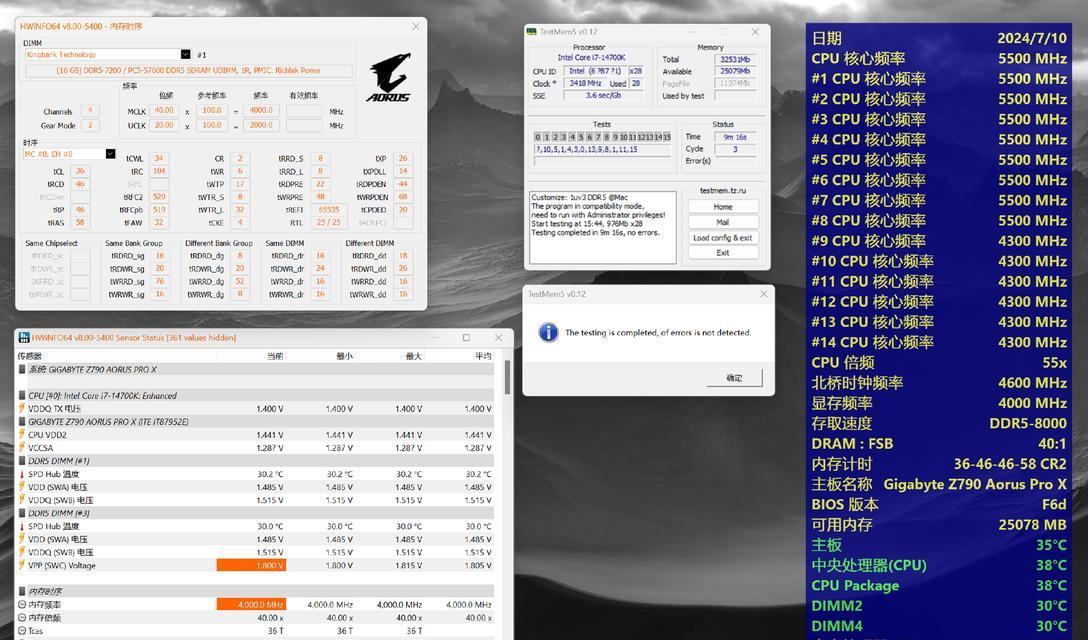Click the info icon in TestMem5 completion dialog
Screen dimensions: 1088x640
coord(548,332)
